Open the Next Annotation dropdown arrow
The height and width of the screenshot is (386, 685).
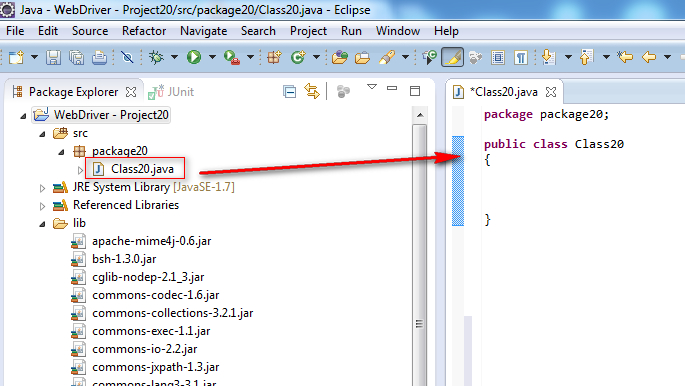pyautogui.click(x=568, y=57)
